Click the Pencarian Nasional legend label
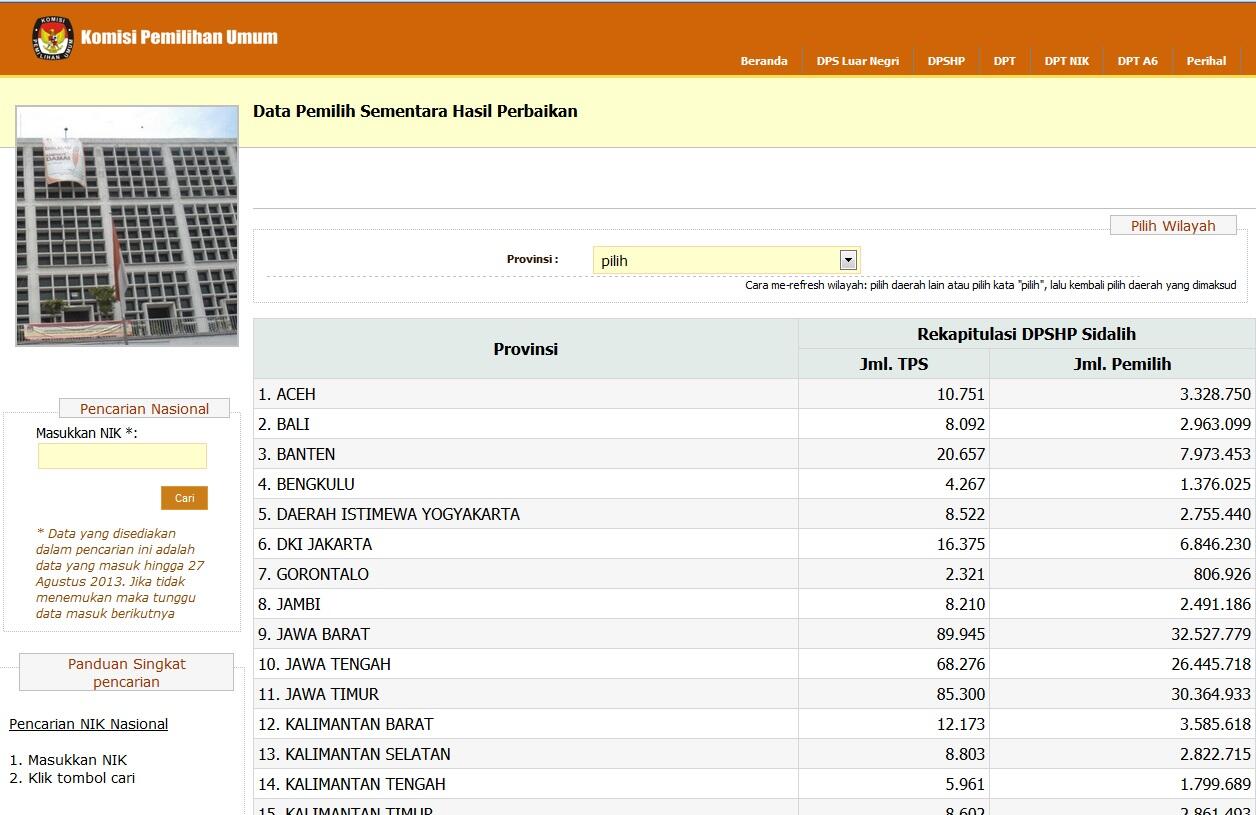This screenshot has width=1256, height=815. [144, 408]
